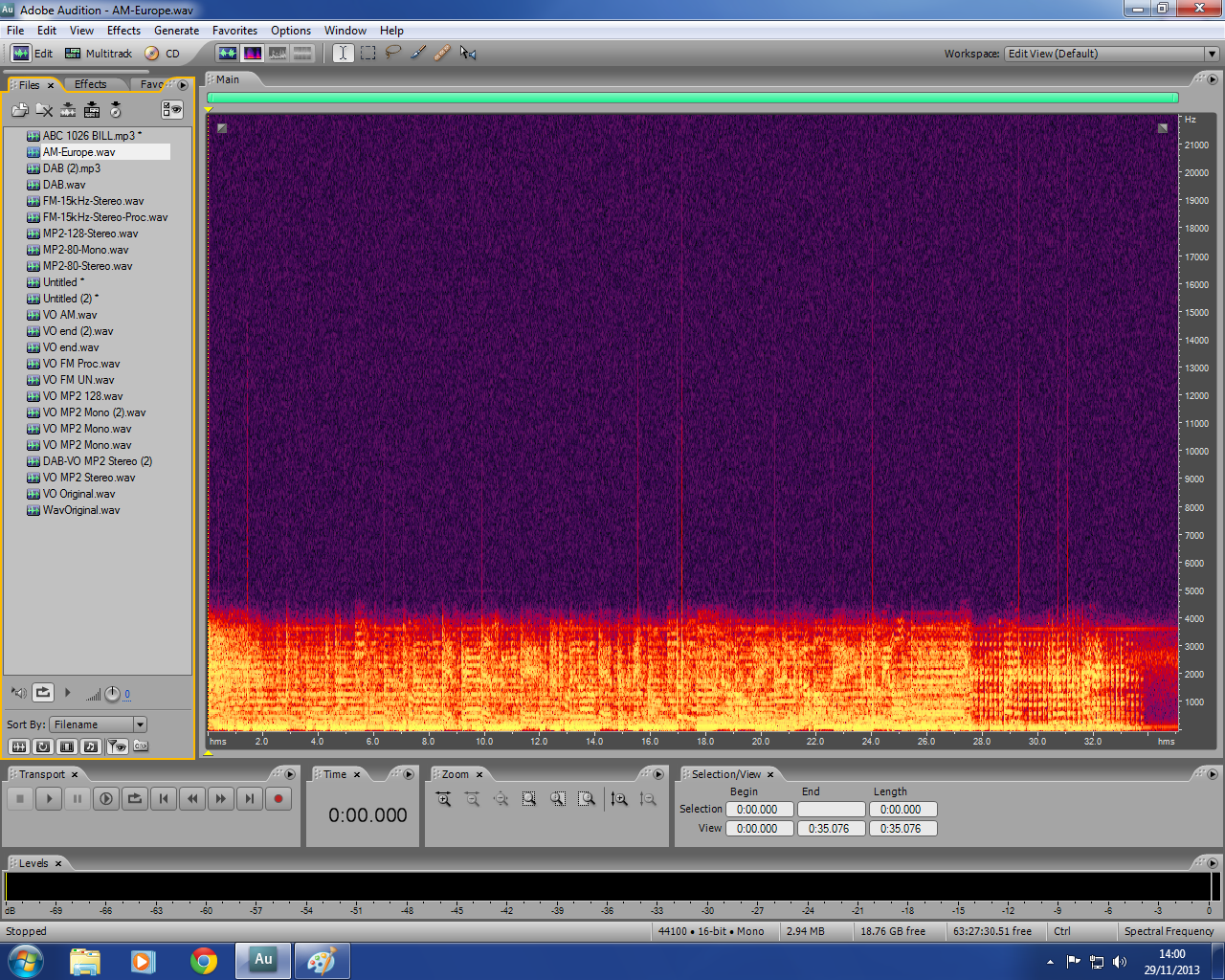The image size is (1225, 980).
Task: Toggle Auto-play speaker button in Files panel
Action: [x=18, y=692]
